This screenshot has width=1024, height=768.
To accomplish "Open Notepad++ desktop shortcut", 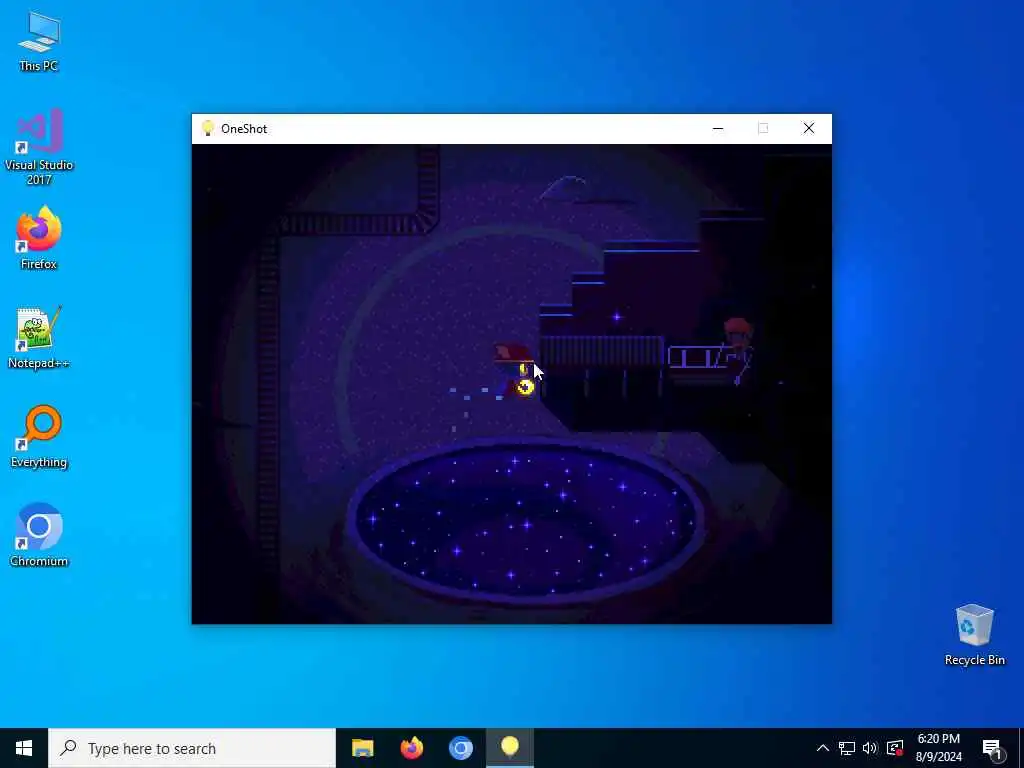I will pyautogui.click(x=39, y=337).
